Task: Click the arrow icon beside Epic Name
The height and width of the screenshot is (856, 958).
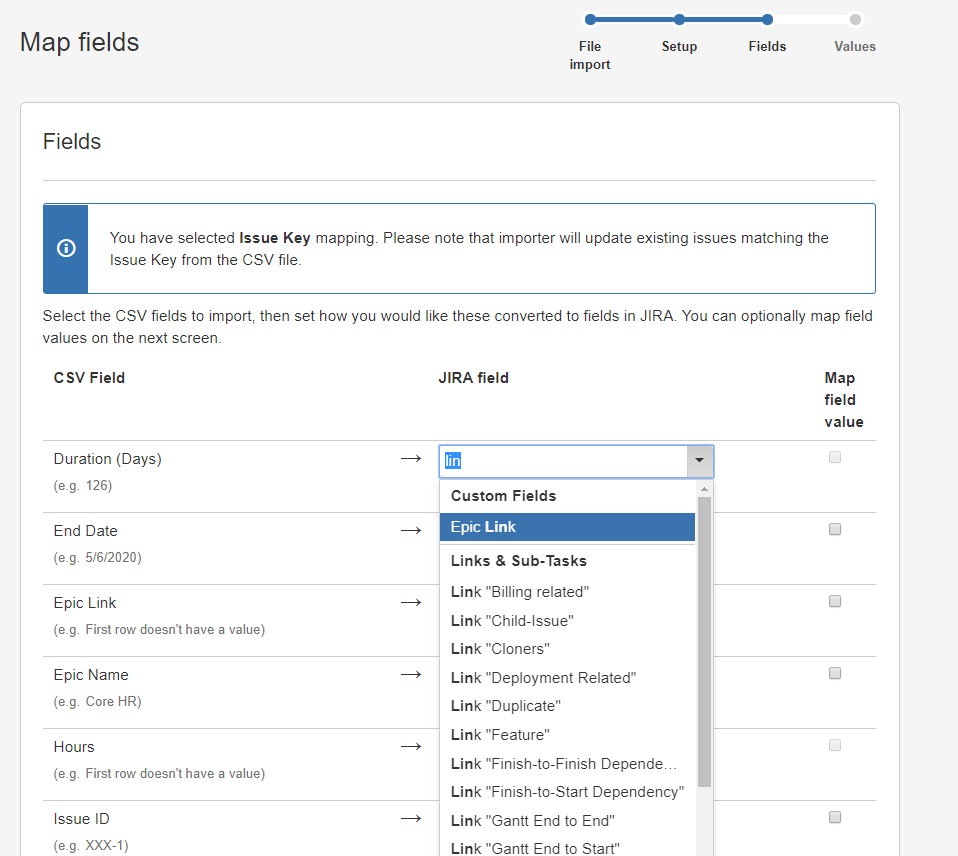Action: point(411,675)
